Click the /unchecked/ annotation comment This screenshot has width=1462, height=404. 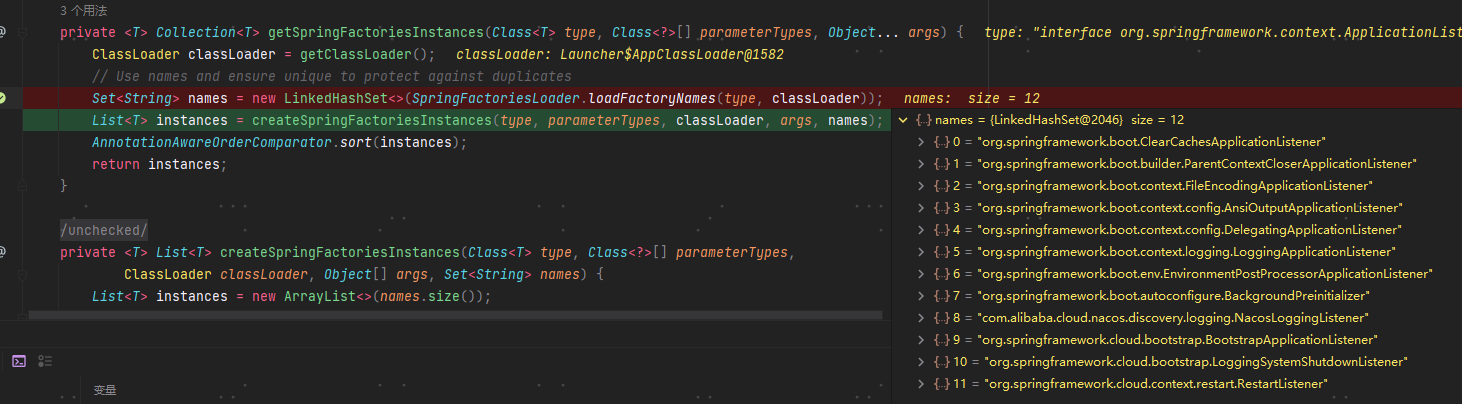tap(103, 230)
